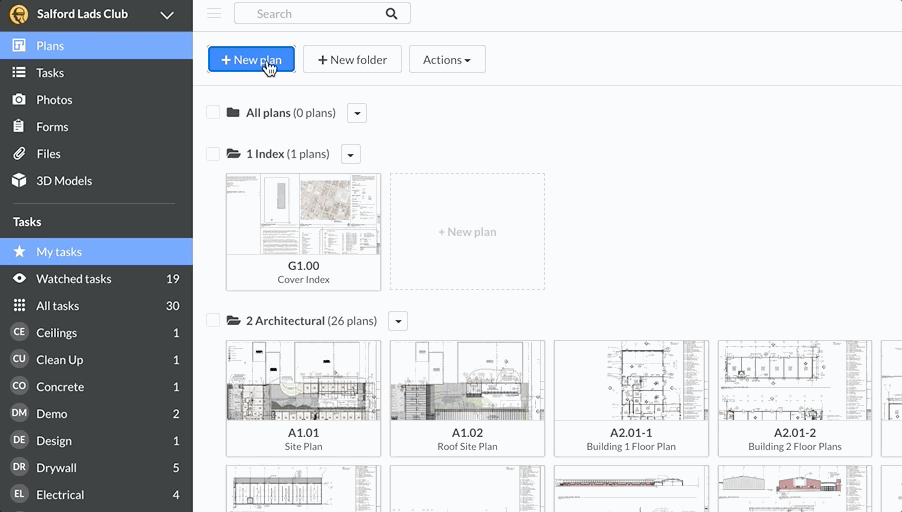This screenshot has width=902, height=512.
Task: Expand the Salford Lads Club project dropdown
Action: pos(167,15)
